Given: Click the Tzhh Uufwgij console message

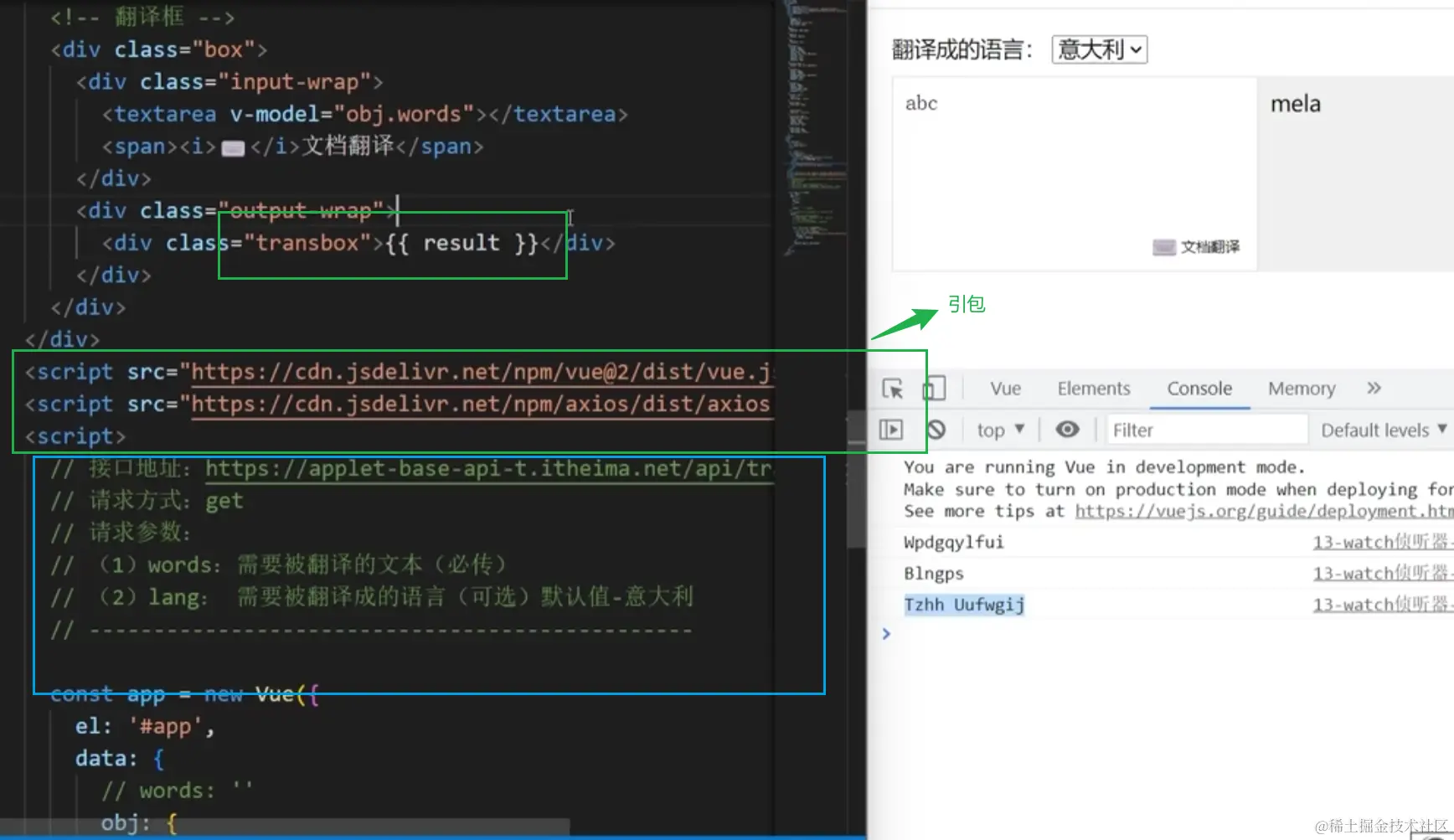Looking at the screenshot, I should pyautogui.click(x=964, y=605).
